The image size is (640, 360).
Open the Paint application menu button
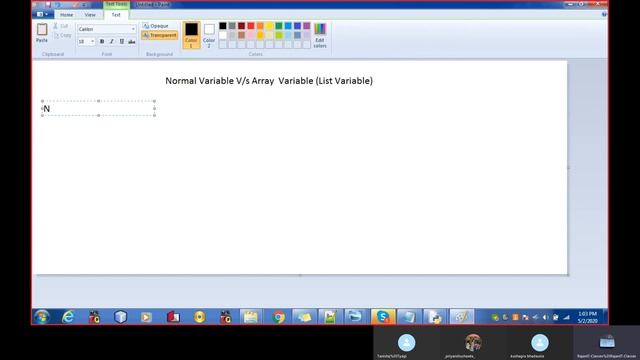42,14
